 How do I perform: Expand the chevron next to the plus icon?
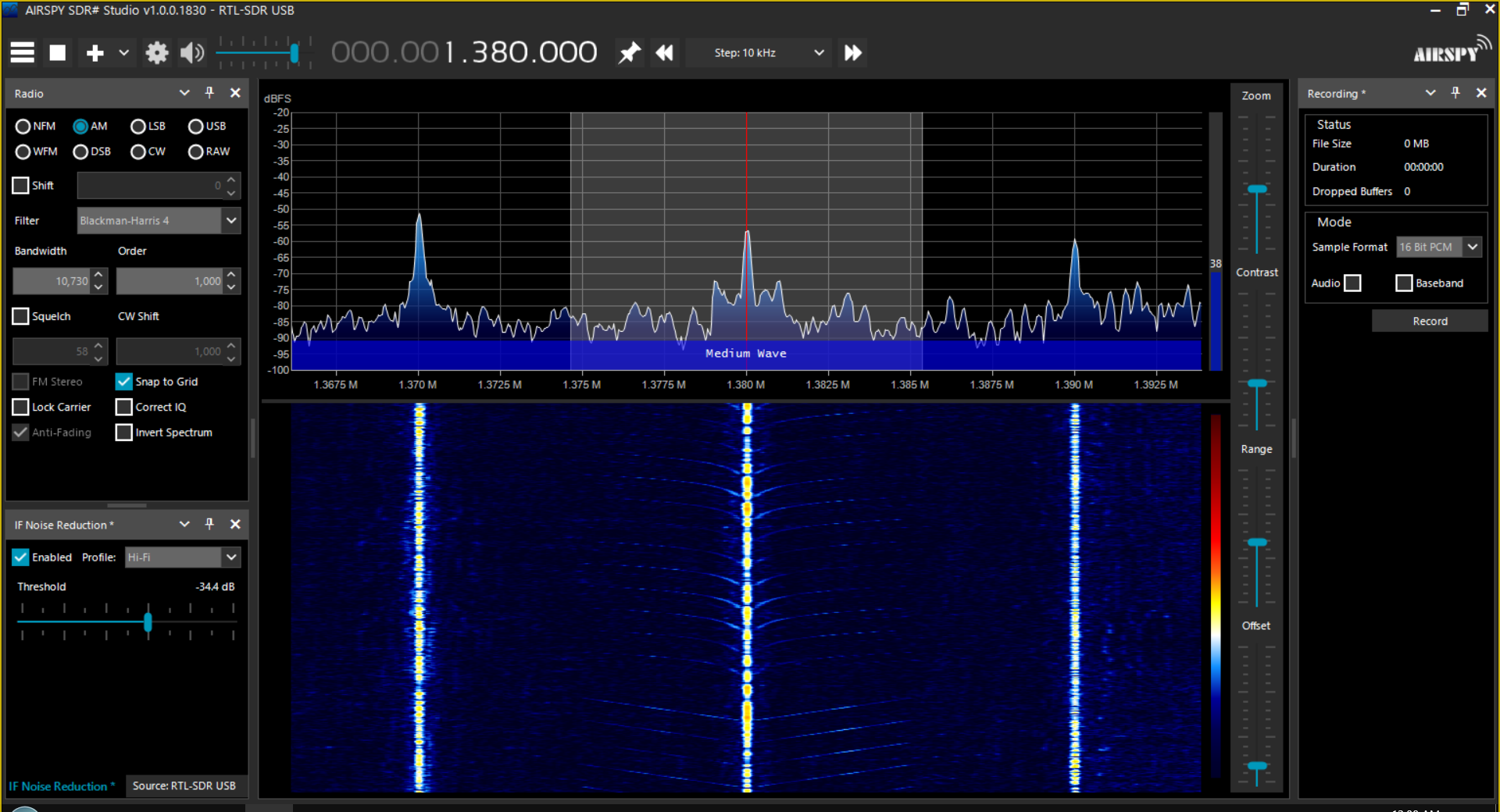123,52
